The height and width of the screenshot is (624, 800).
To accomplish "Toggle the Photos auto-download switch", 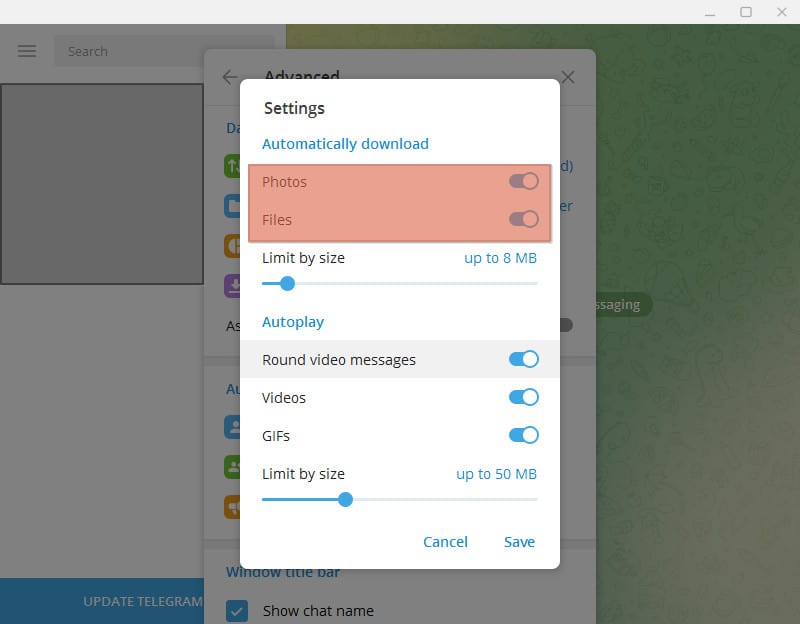I will click(x=523, y=181).
